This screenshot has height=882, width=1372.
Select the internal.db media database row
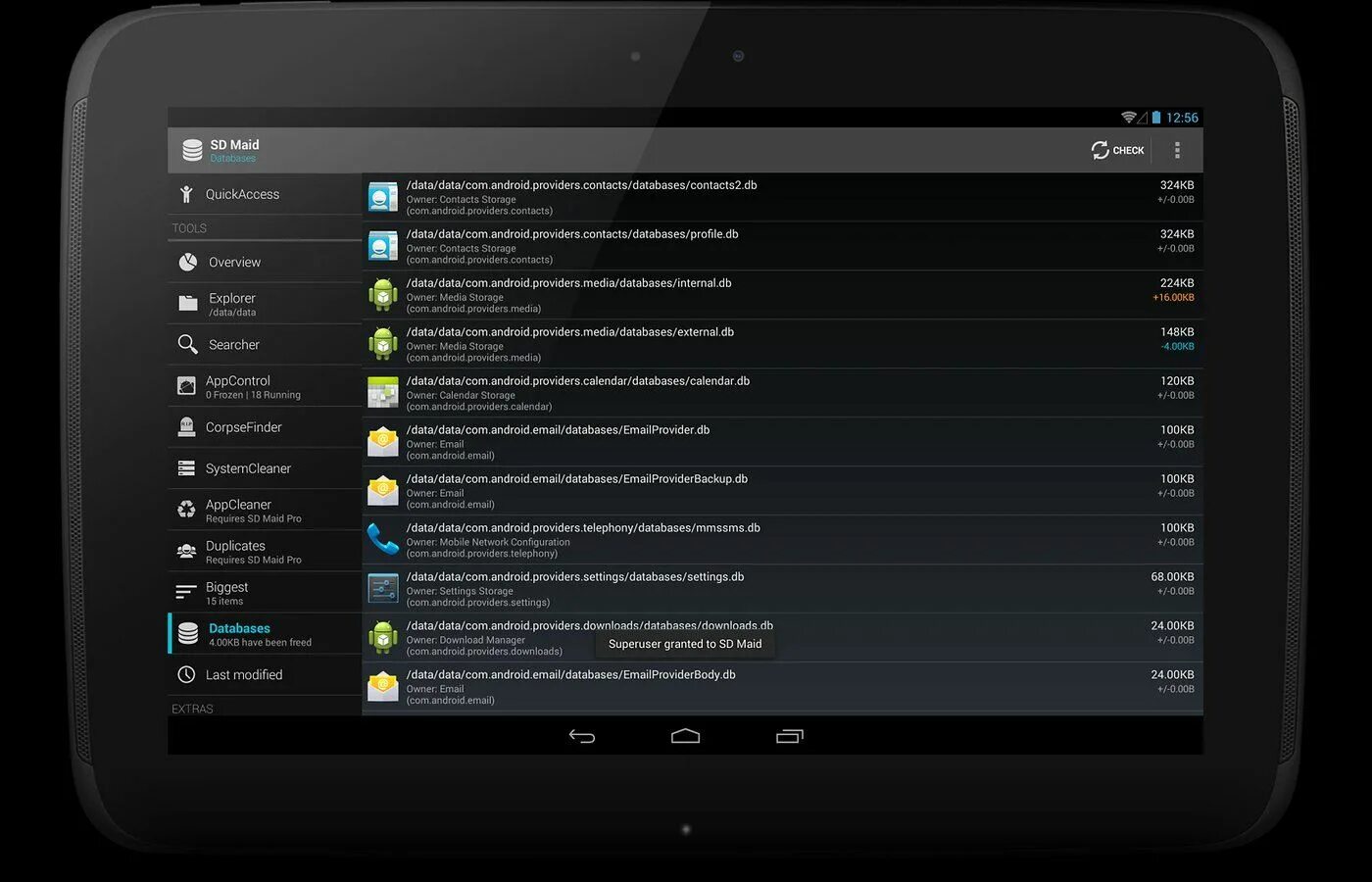[782, 295]
